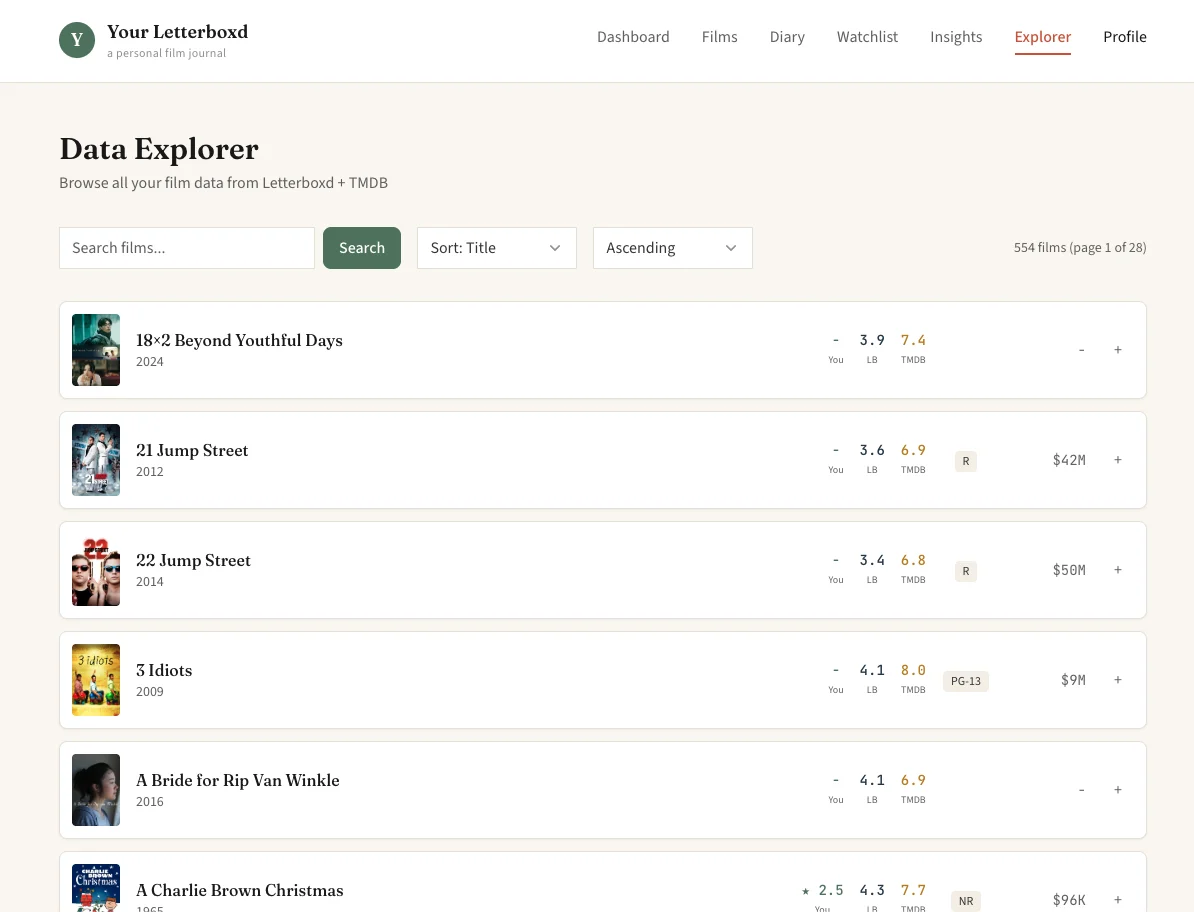The height and width of the screenshot is (912, 1194).
Task: Open the Diary page
Action: (x=787, y=37)
